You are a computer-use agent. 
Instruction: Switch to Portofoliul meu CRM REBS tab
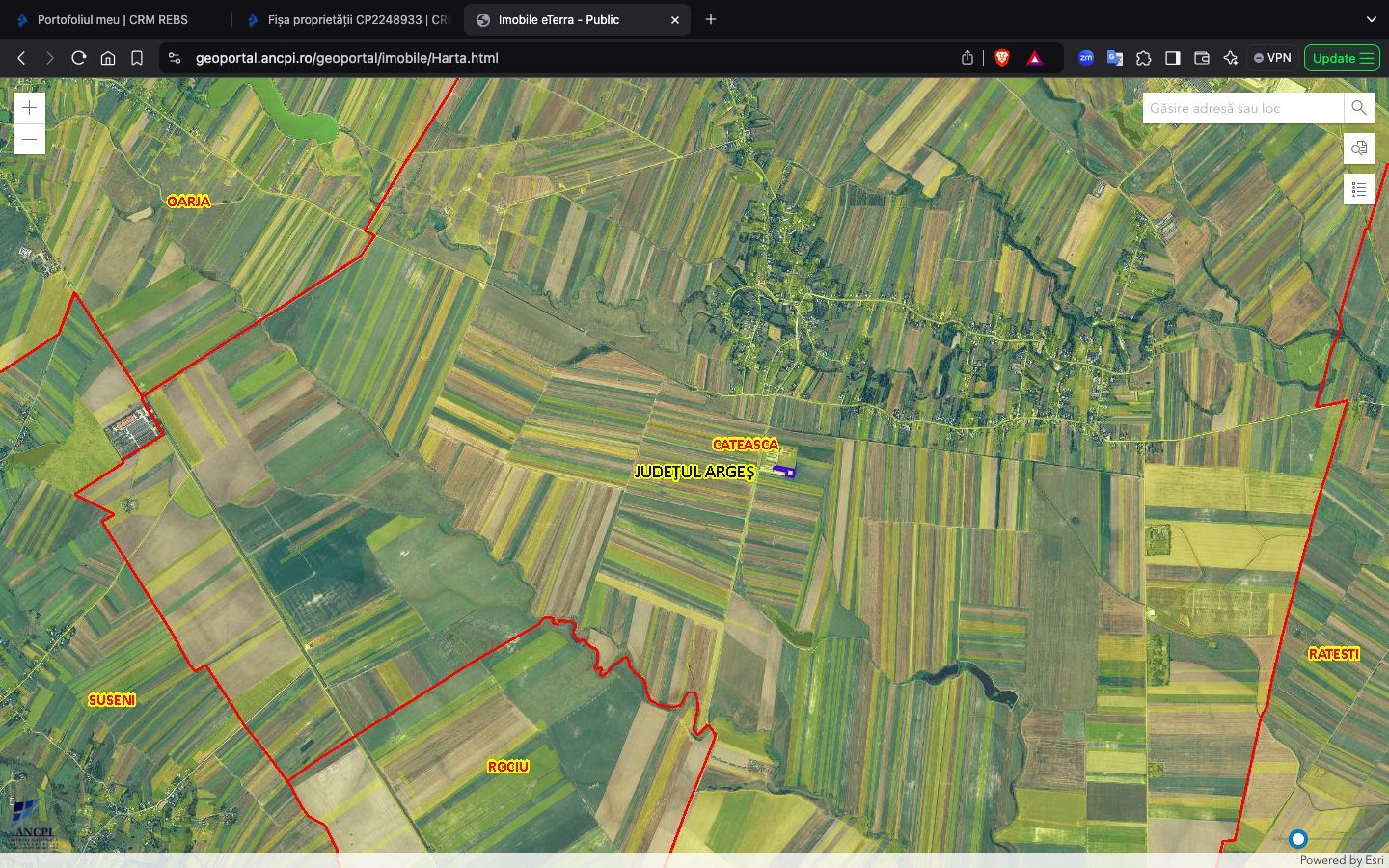112,19
